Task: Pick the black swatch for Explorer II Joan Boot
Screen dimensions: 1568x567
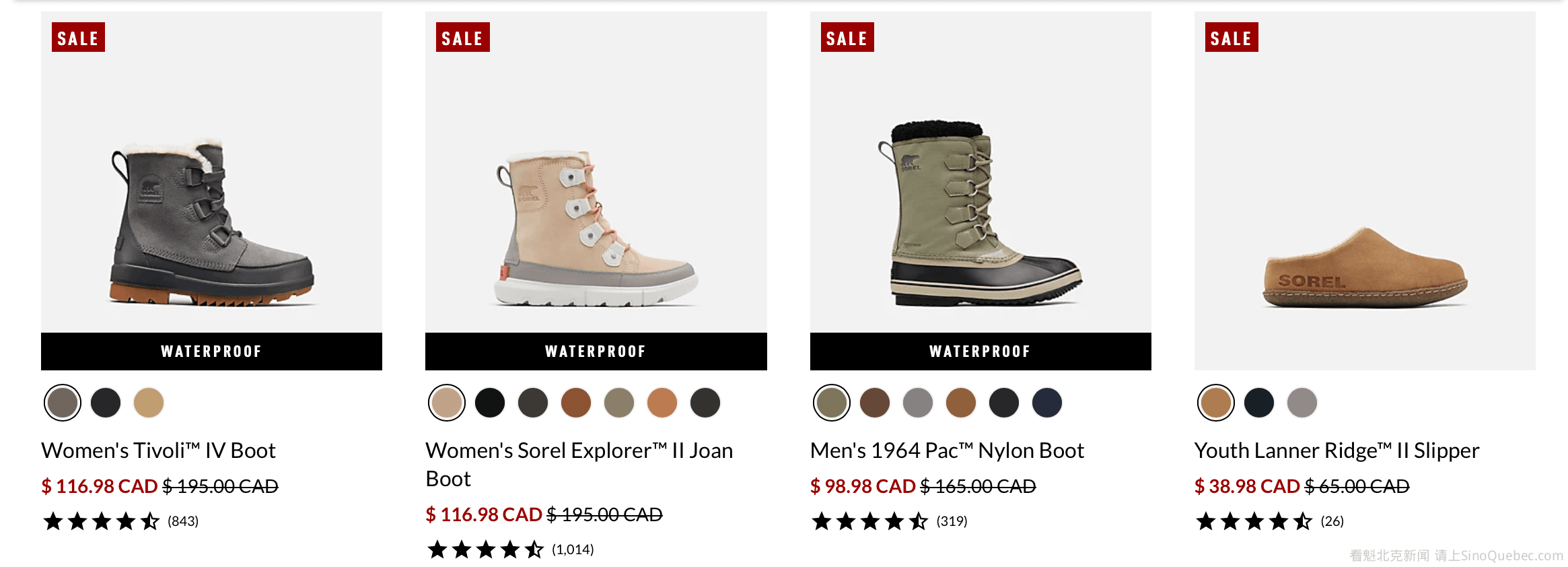Action: pos(490,403)
